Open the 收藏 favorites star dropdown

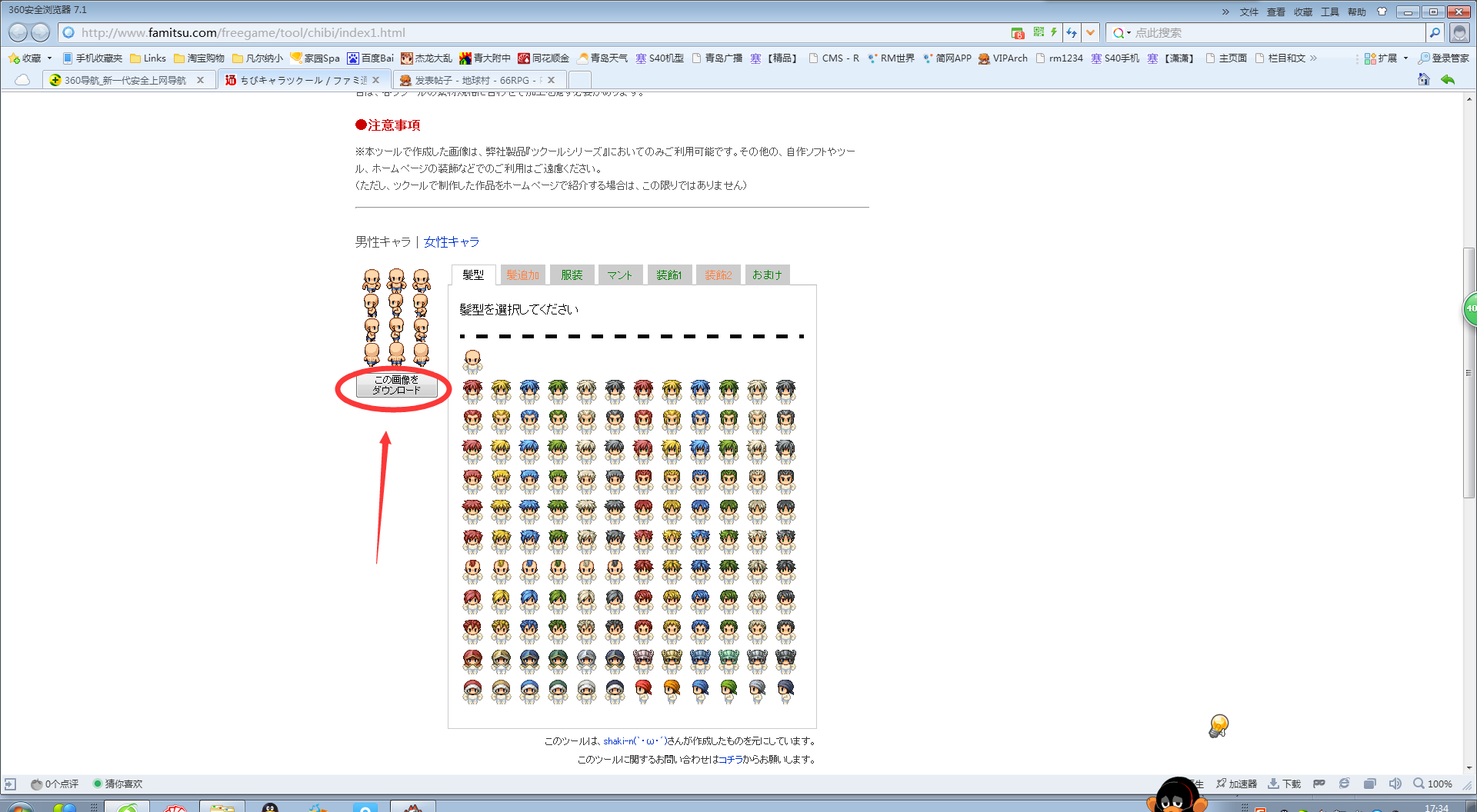(30, 58)
